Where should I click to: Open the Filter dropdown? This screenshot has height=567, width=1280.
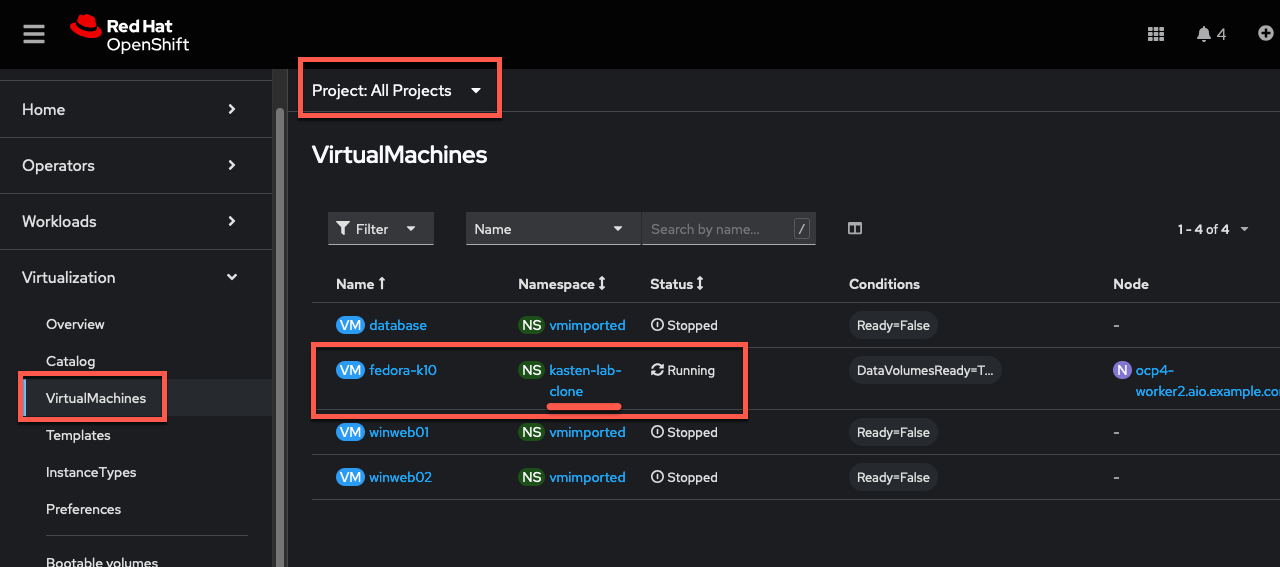coord(381,229)
